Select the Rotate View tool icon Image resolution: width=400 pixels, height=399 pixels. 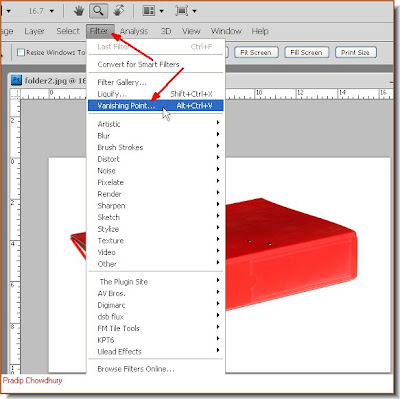(x=119, y=11)
